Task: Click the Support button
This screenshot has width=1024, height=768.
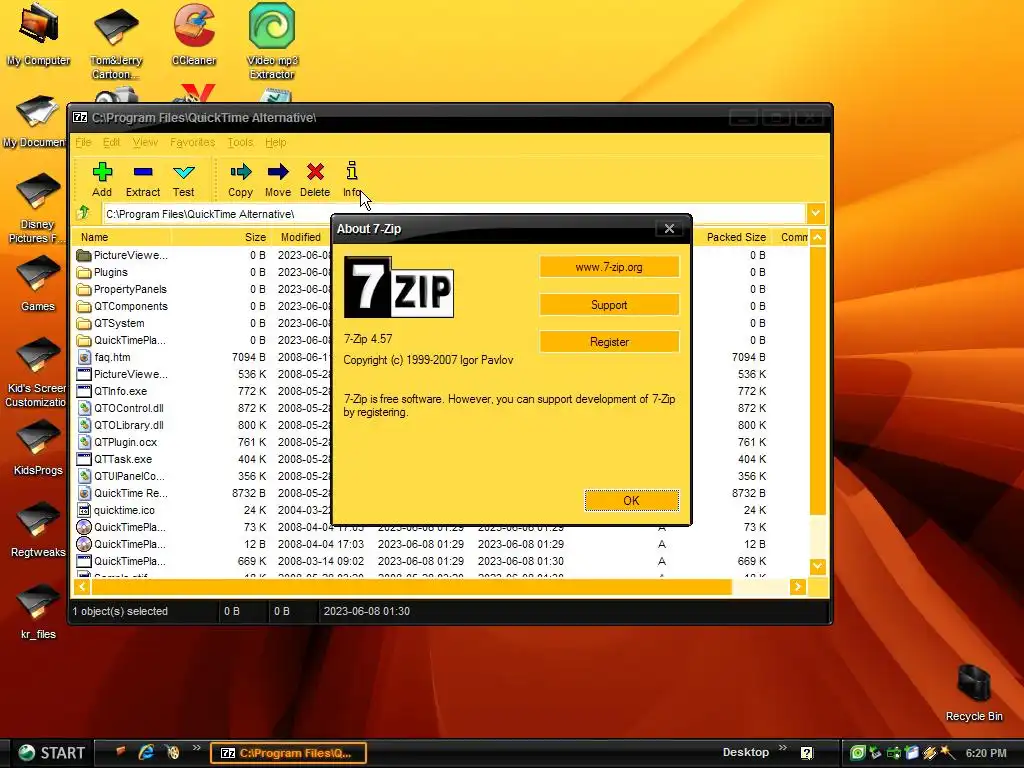Action: 609,305
